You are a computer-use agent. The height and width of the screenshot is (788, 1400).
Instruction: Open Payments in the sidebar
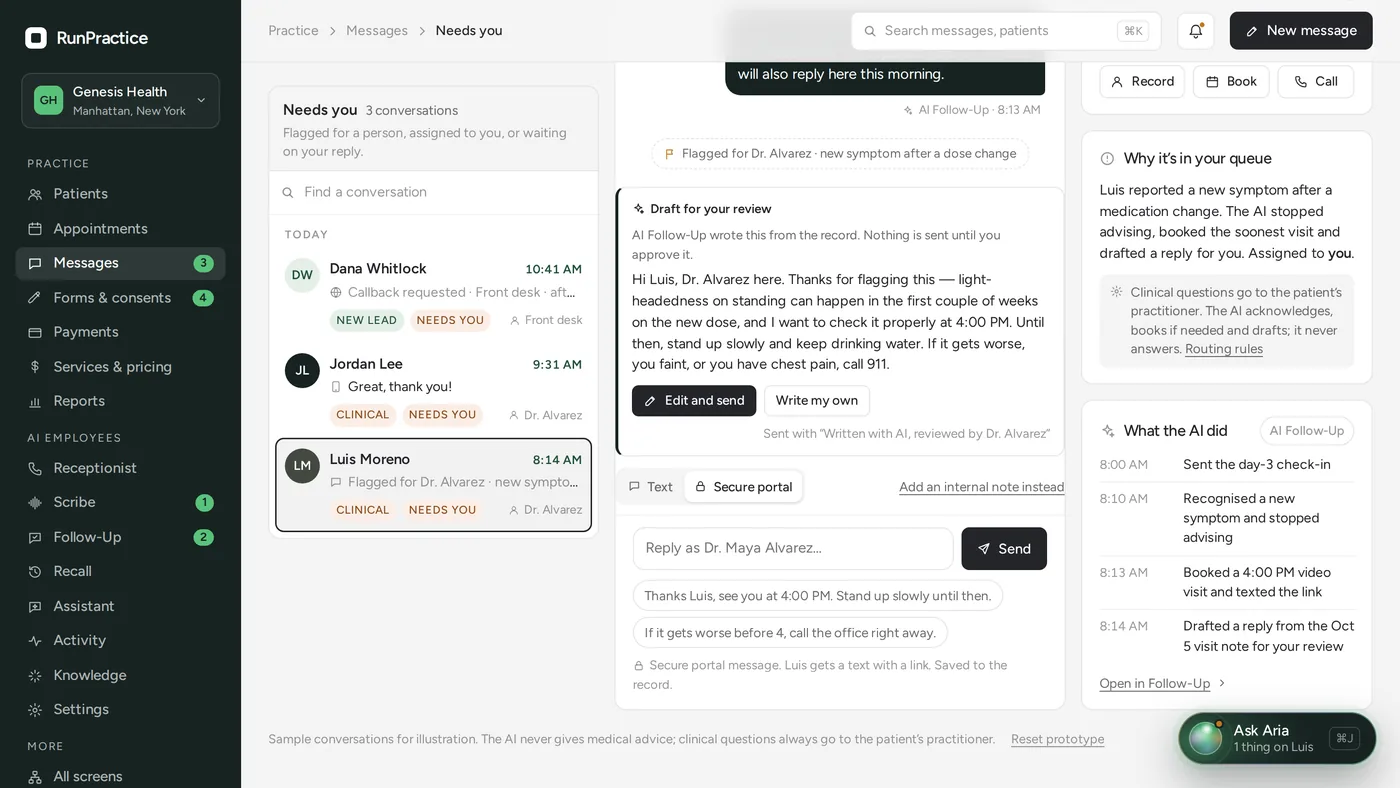tap(120, 332)
